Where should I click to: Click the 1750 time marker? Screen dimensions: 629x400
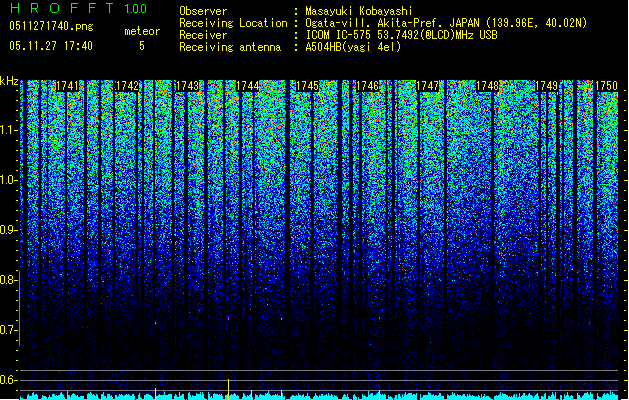pyautogui.click(x=607, y=86)
